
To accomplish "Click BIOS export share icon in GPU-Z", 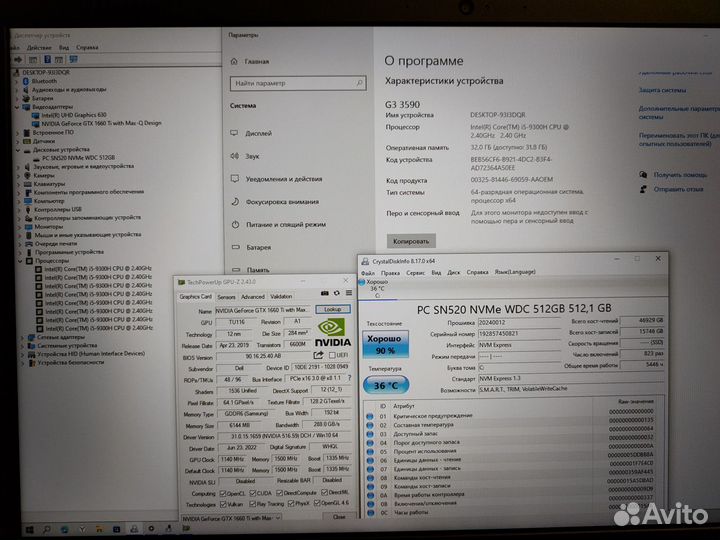I will (318, 355).
